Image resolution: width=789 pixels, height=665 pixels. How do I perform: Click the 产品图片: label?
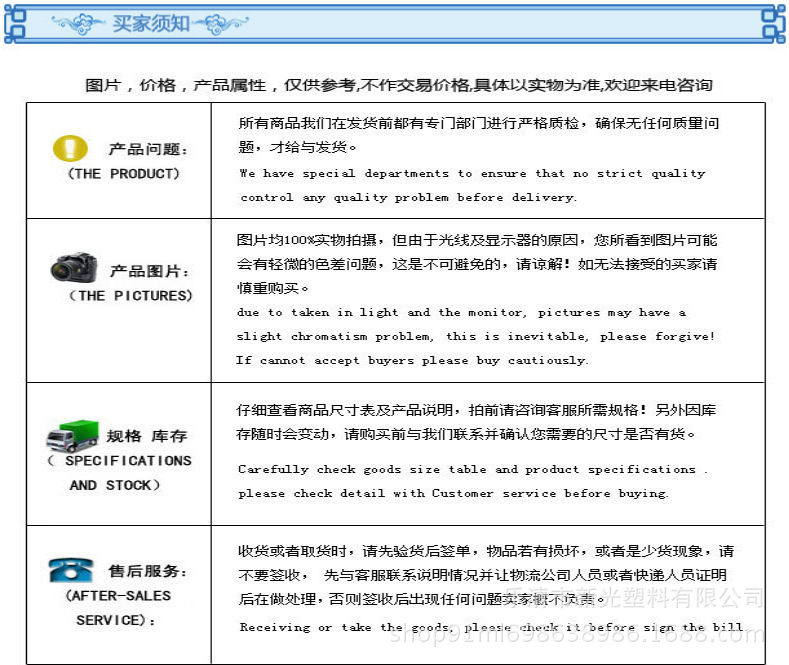click(149, 271)
